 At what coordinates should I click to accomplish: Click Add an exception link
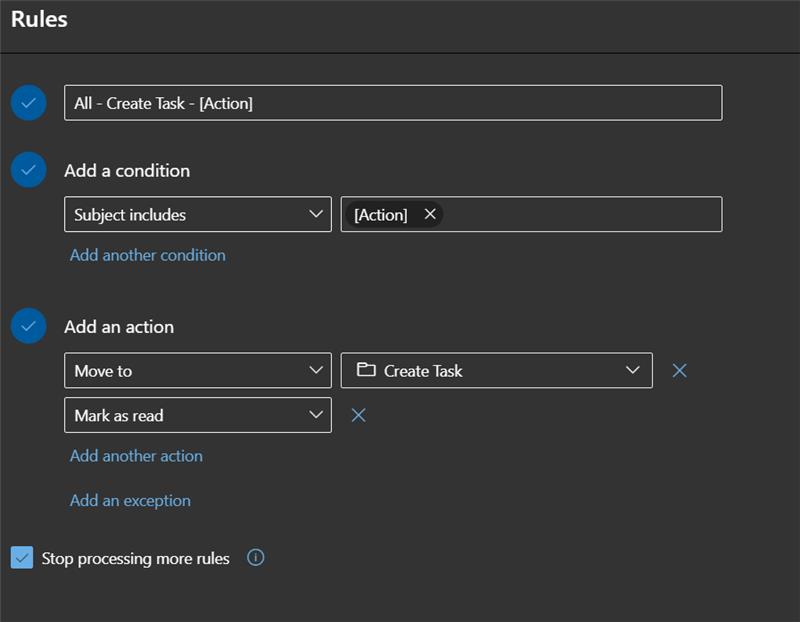[130, 501]
